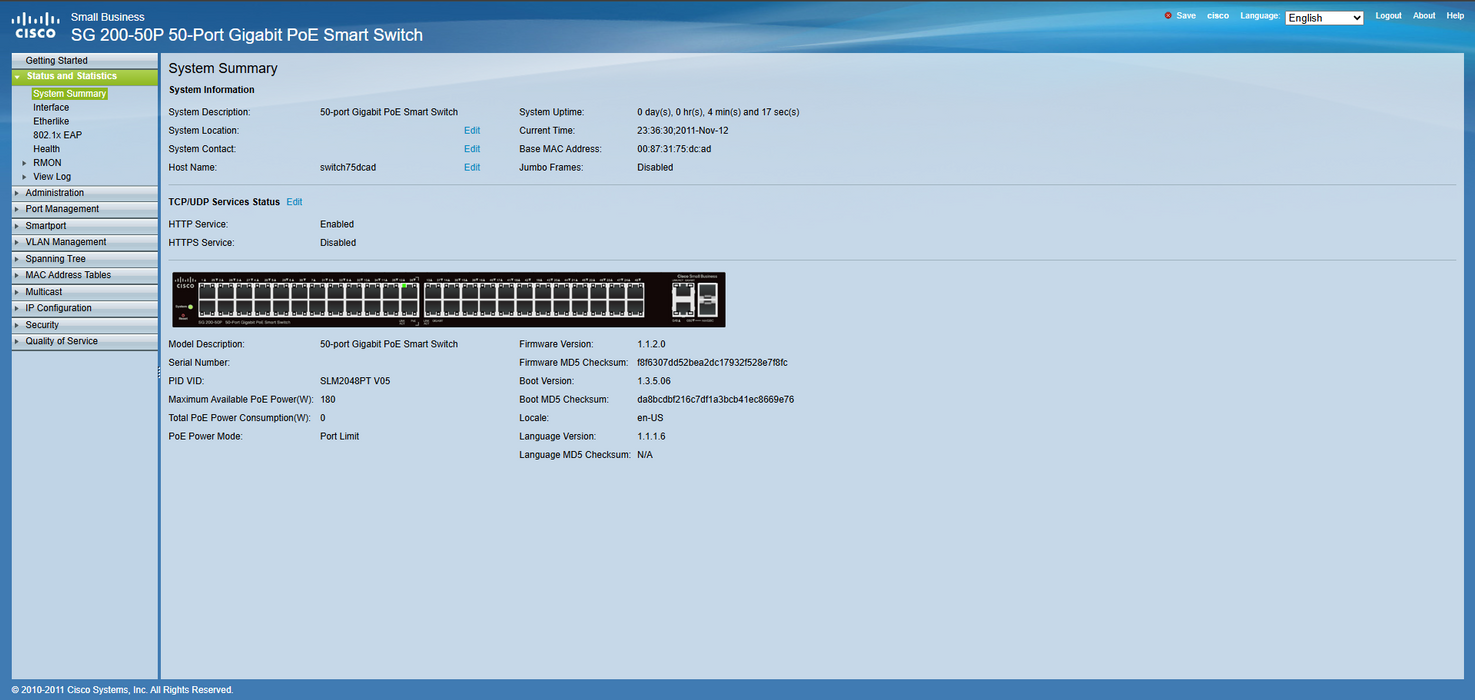1475x700 pixels.
Task: Click Locale value en-US
Action: [650, 418]
